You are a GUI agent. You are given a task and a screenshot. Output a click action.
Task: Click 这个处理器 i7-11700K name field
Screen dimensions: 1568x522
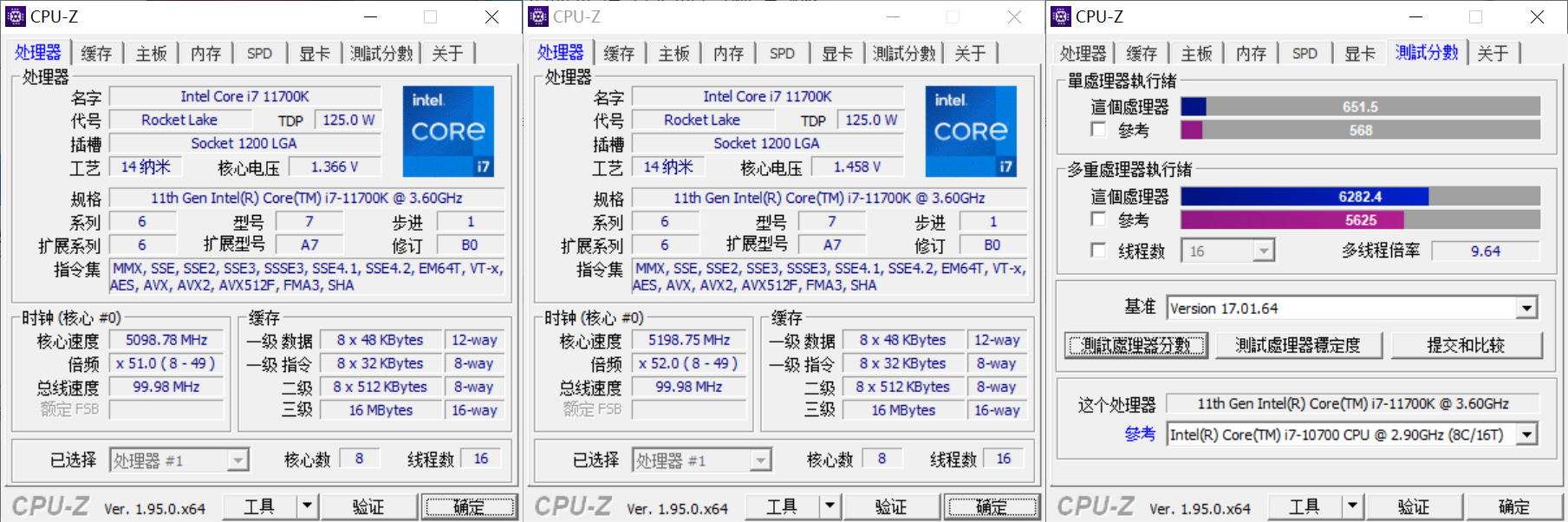1352,403
